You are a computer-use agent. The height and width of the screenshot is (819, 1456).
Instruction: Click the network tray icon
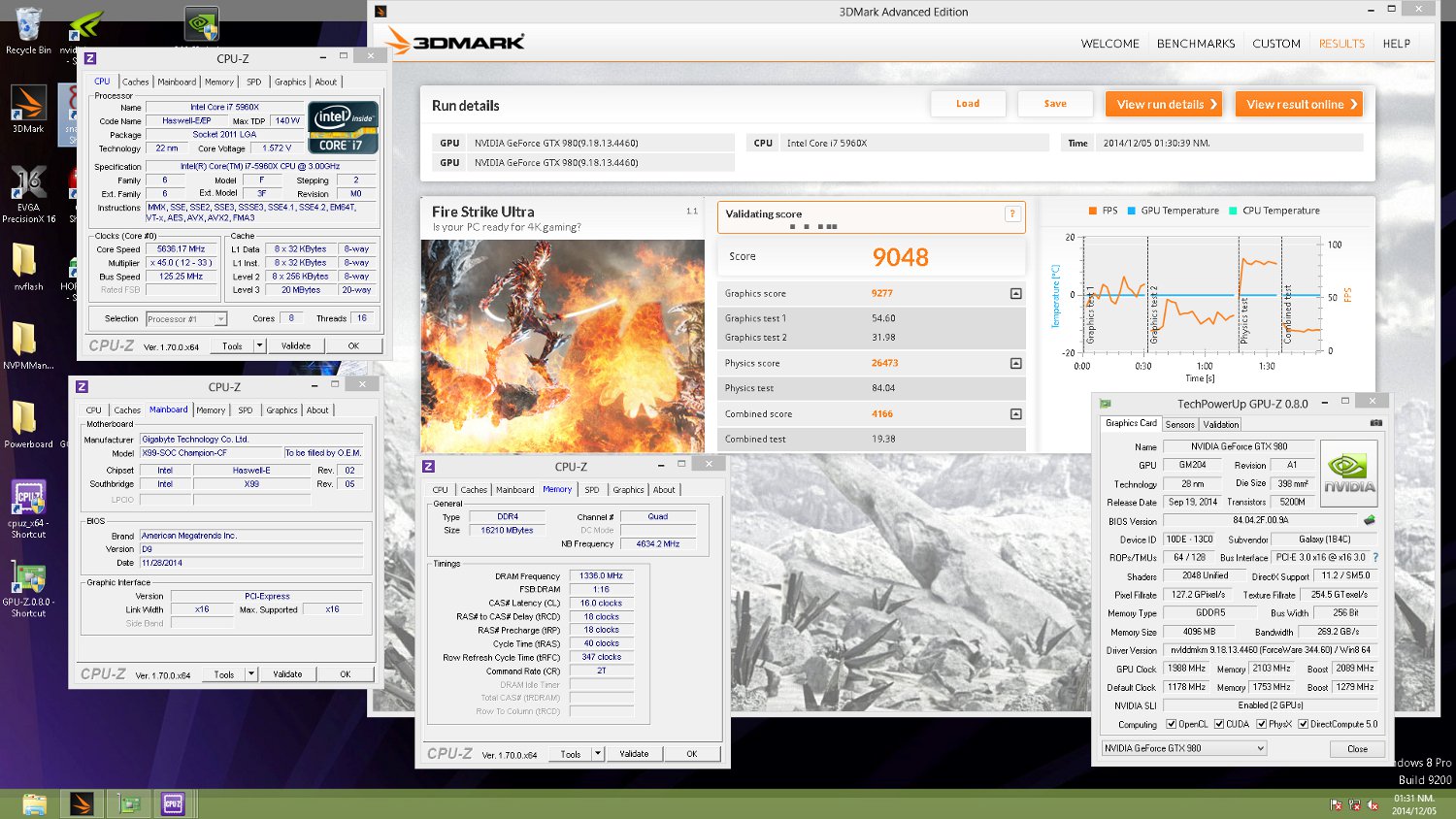click(1355, 805)
